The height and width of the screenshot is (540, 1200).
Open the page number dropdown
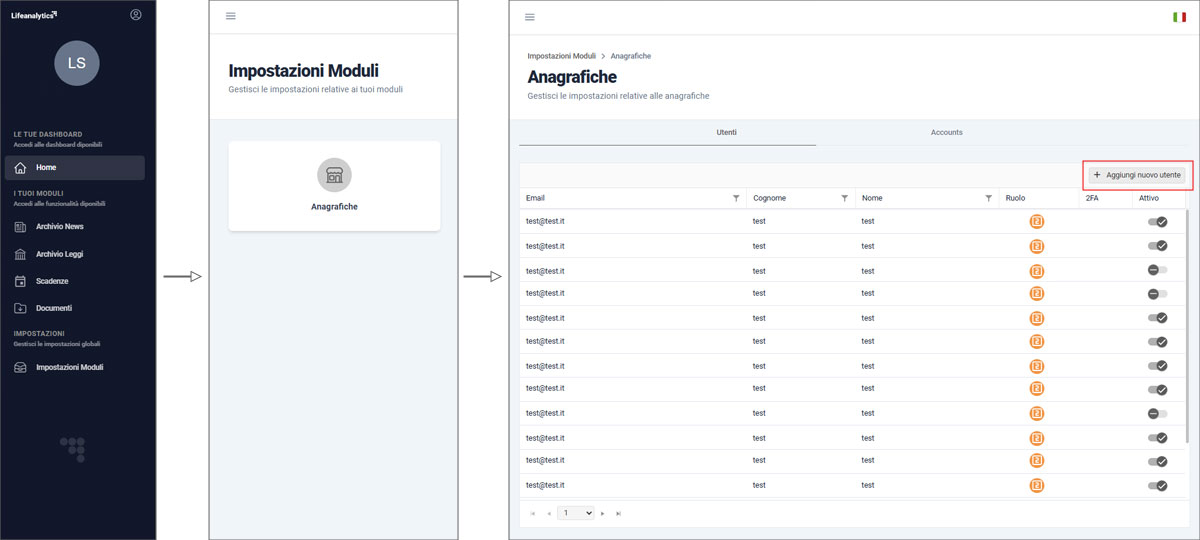click(576, 513)
